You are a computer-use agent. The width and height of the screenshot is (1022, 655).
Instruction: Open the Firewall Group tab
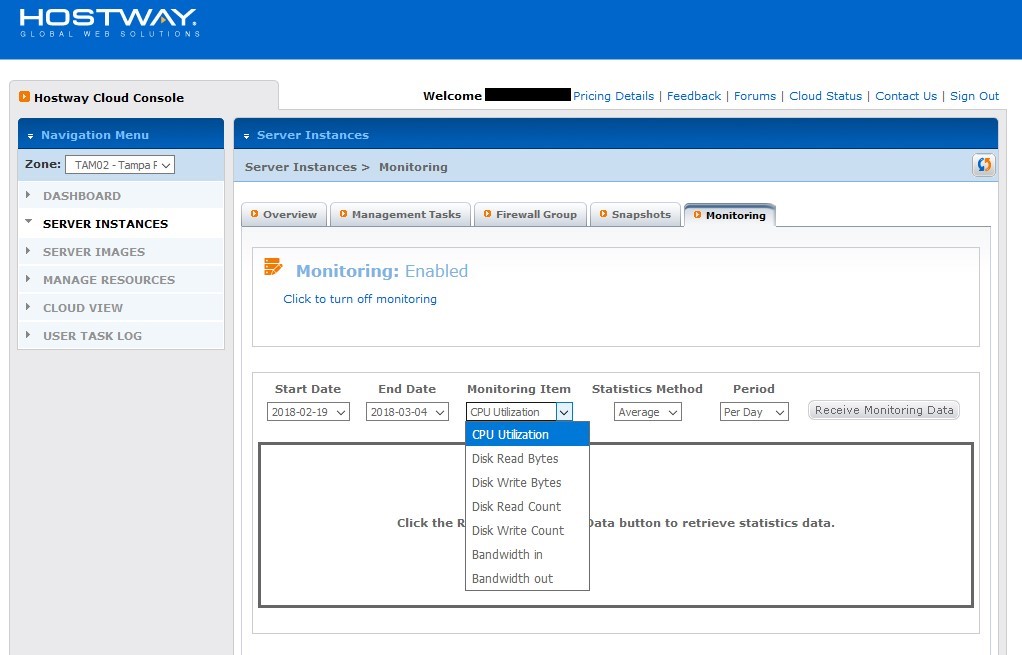coord(531,214)
